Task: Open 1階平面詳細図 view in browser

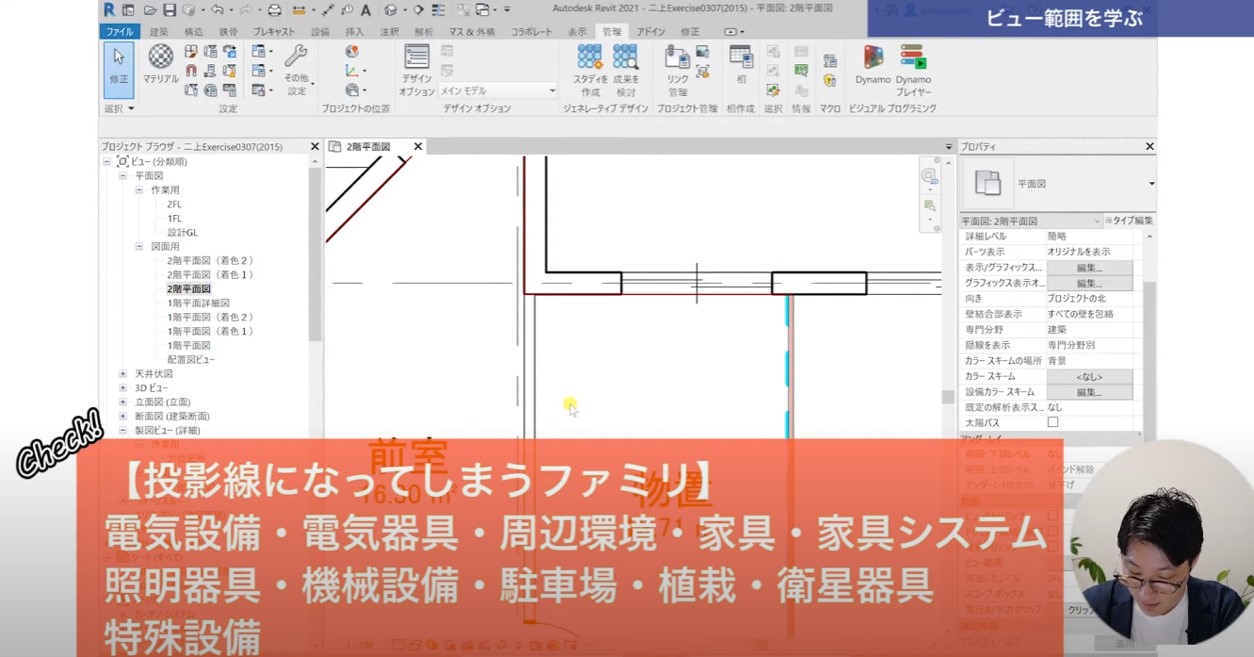Action: coord(198,303)
